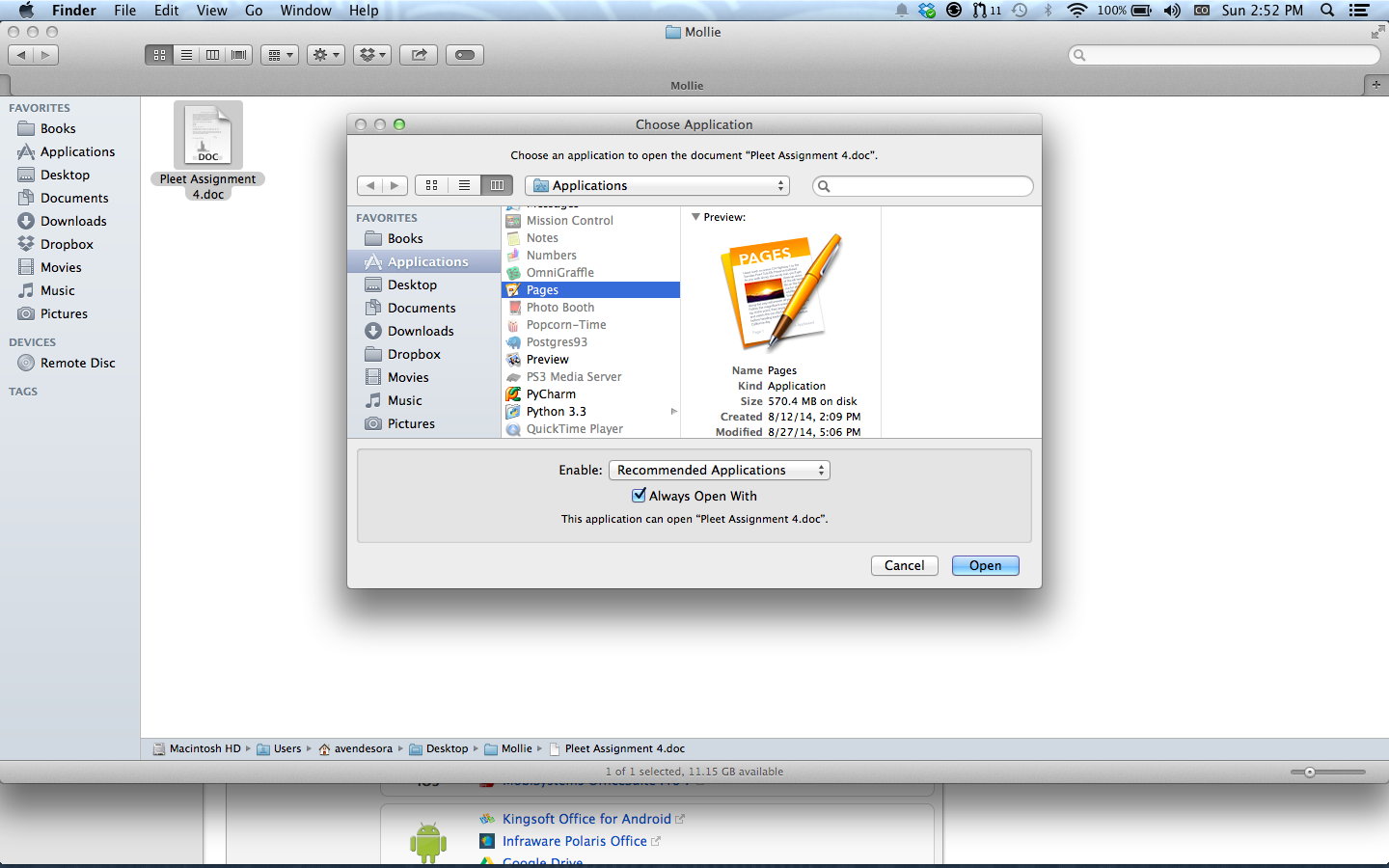
Task: Switch dialog to icon view
Action: (431, 185)
